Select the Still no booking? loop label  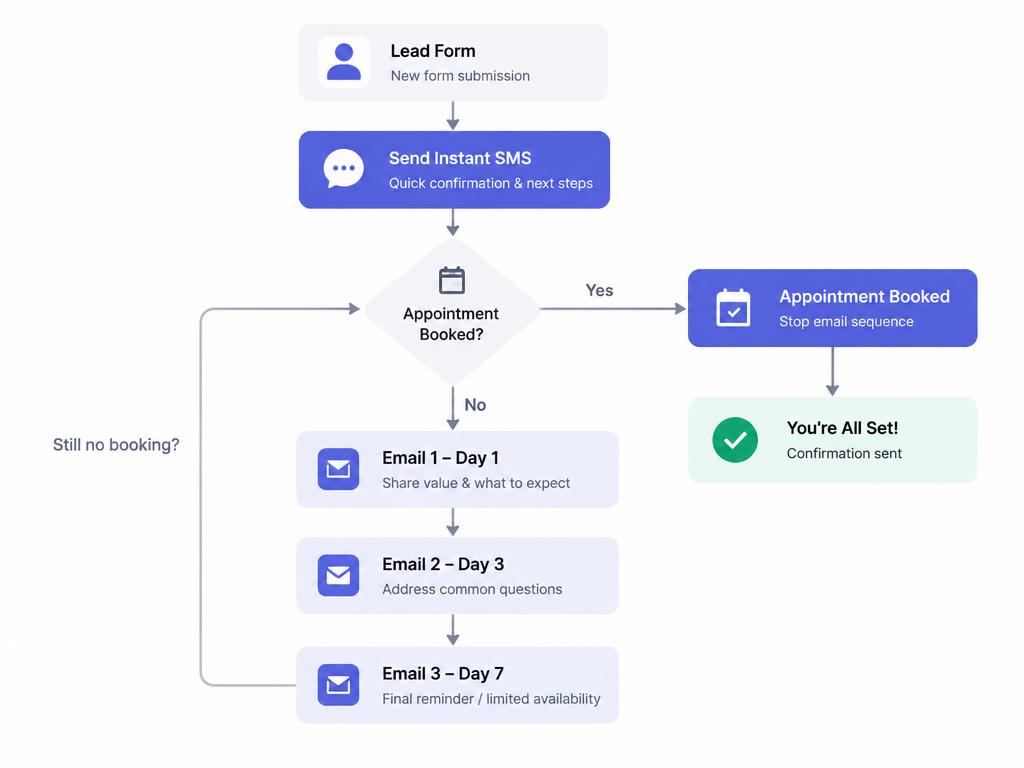pos(116,445)
